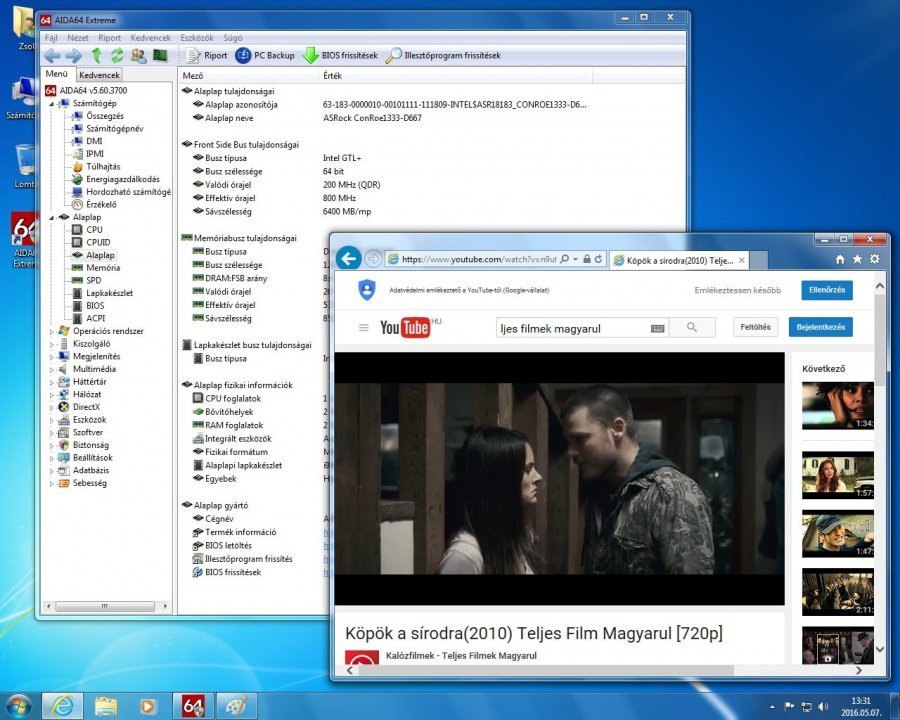
Task: Click Emlékeztessen később link
Action: point(738,291)
